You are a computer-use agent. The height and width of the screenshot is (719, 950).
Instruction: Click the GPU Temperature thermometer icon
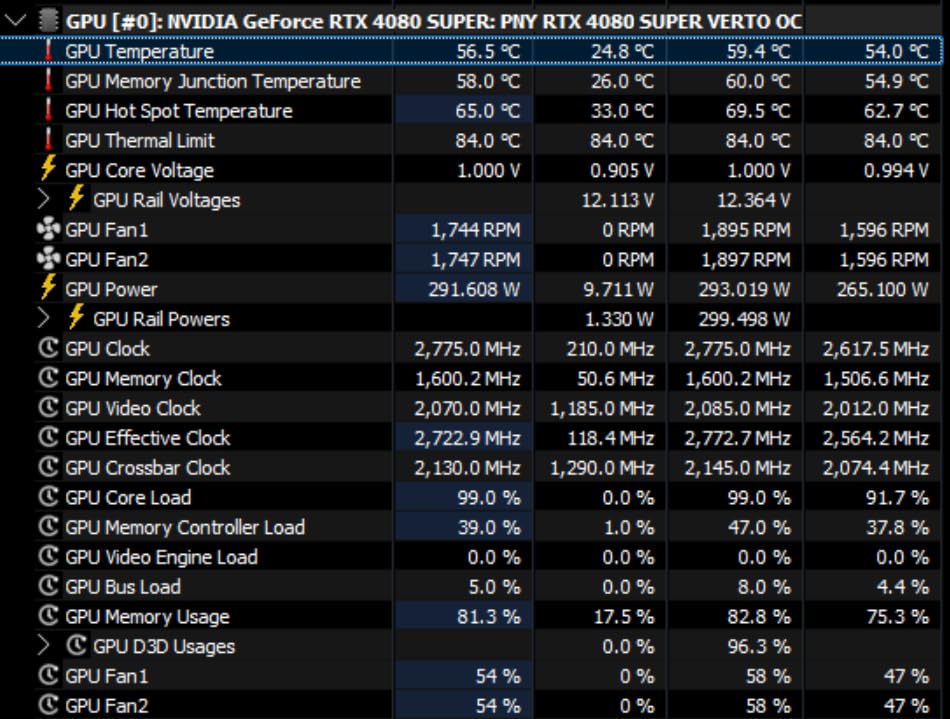pos(47,51)
